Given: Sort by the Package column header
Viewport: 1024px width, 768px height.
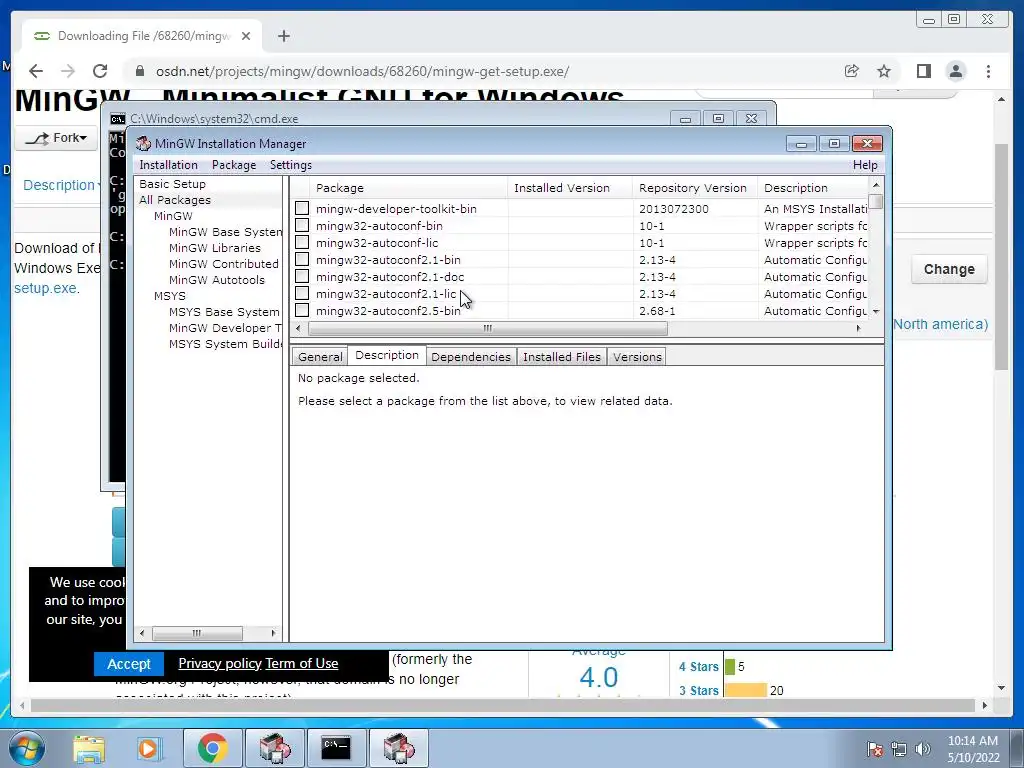Looking at the screenshot, I should [x=408, y=188].
